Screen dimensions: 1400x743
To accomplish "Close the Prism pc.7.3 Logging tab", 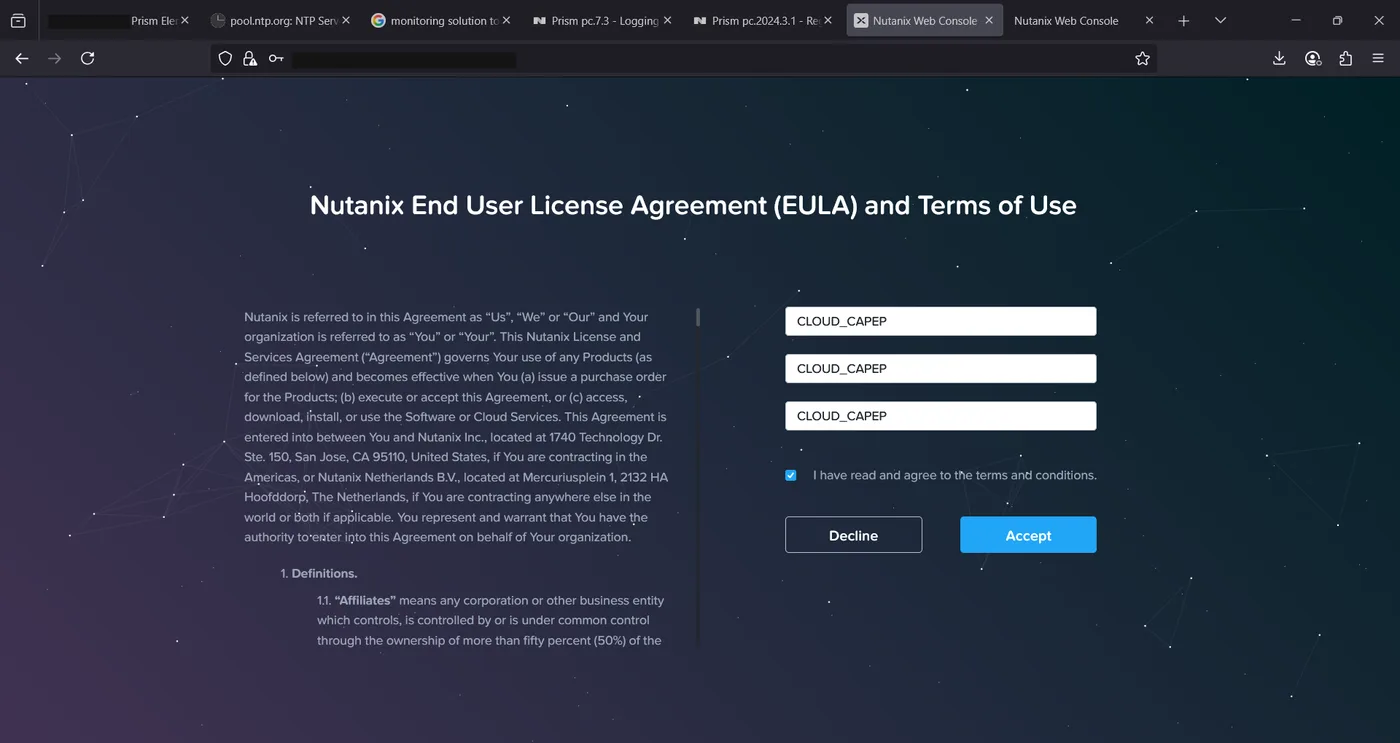I will point(667,20).
